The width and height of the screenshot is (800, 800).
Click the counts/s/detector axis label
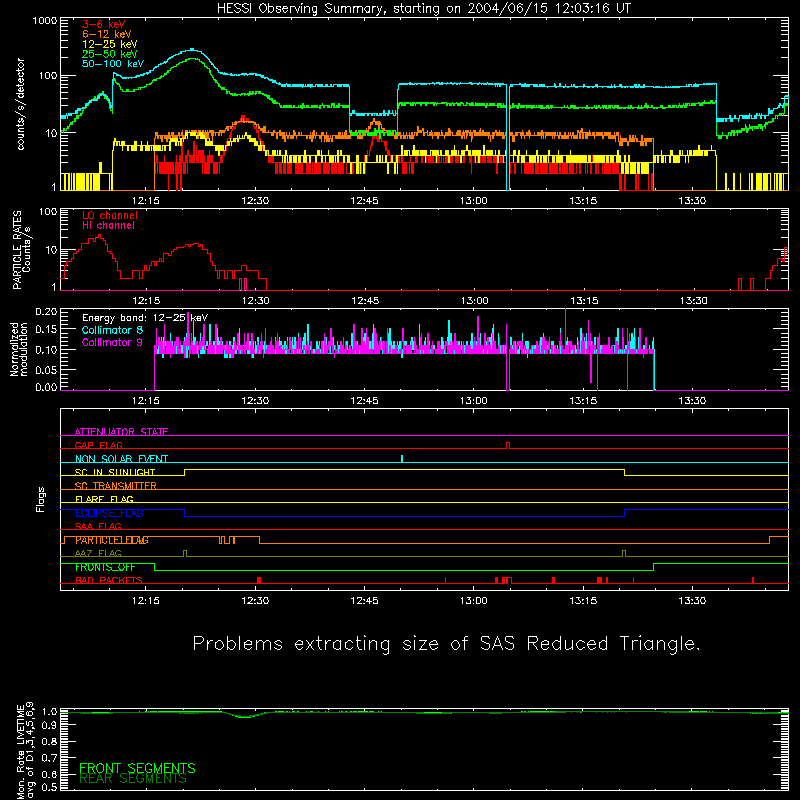(x=20, y=104)
